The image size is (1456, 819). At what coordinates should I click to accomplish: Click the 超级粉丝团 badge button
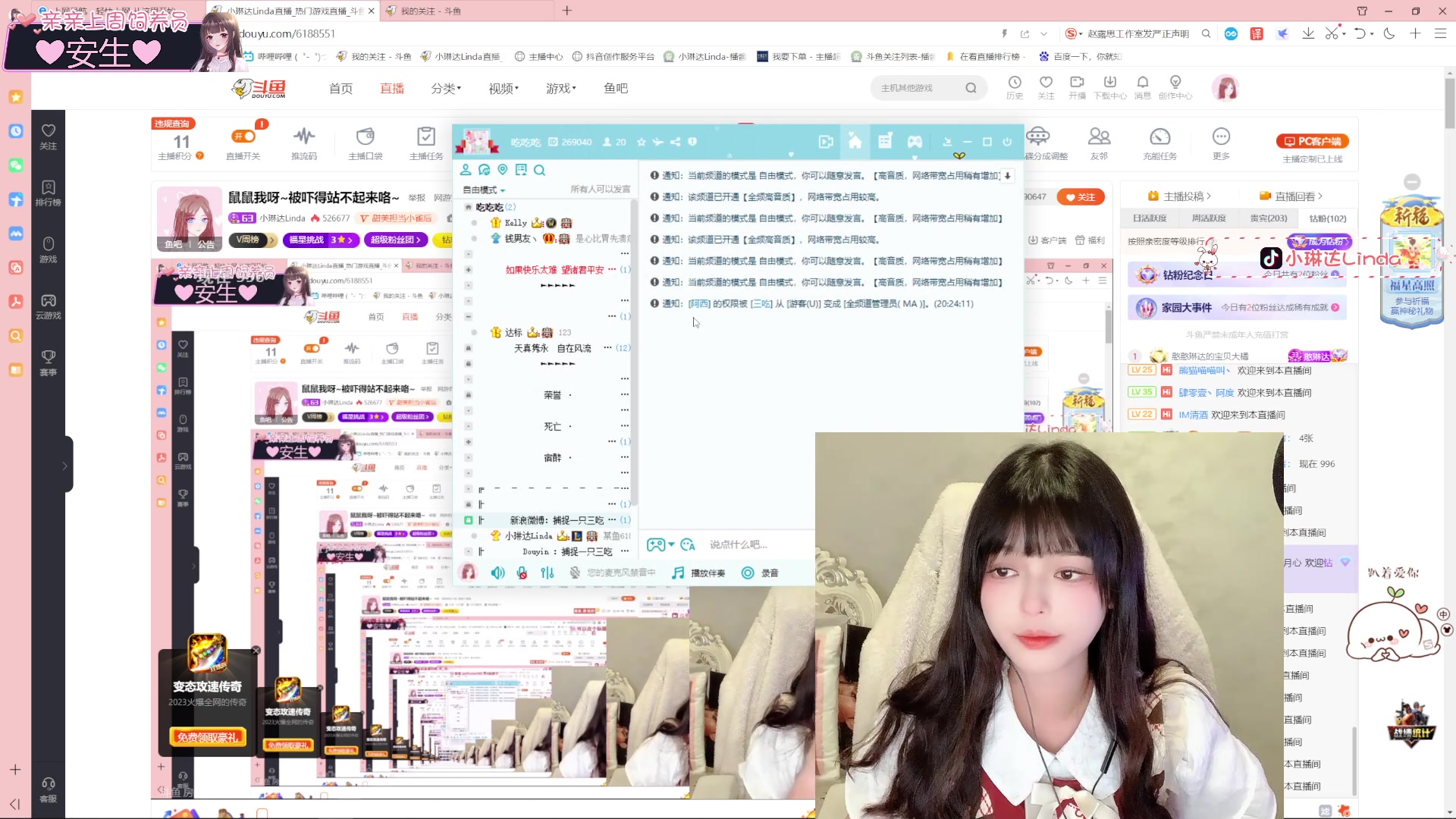[x=396, y=240]
